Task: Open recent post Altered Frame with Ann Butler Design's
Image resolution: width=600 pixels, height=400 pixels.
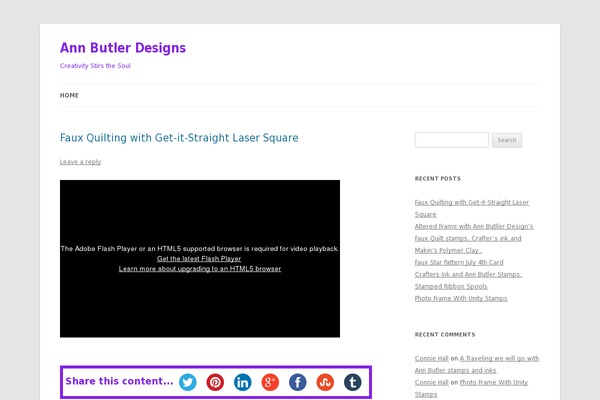Action: [x=474, y=238]
